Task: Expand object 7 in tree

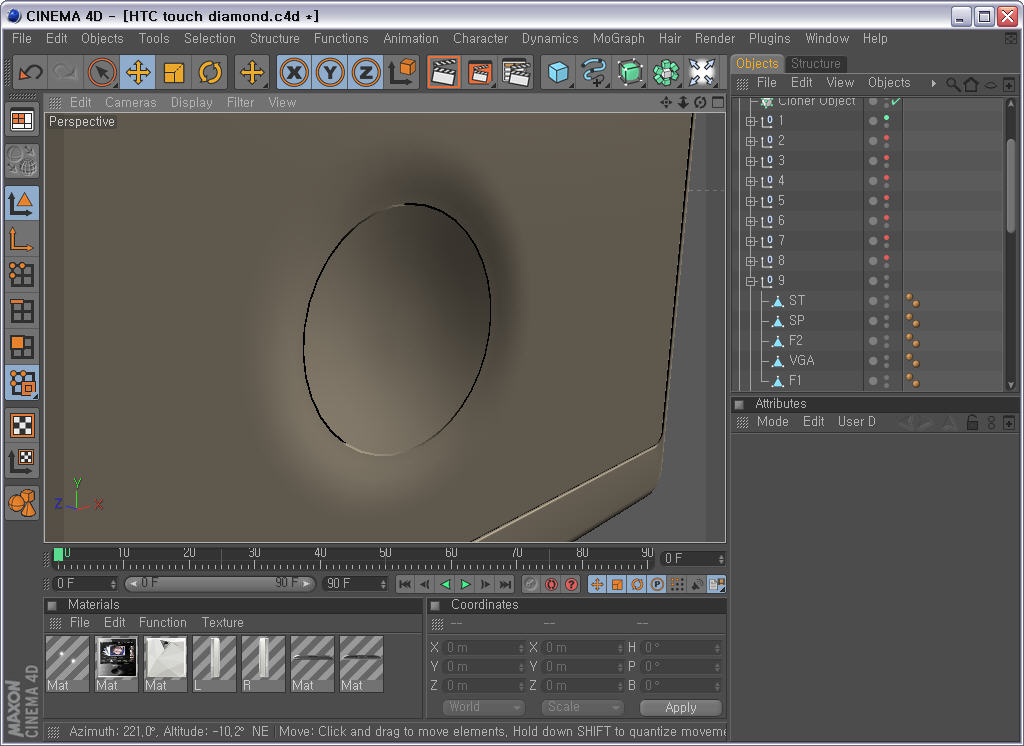Action: click(750, 241)
